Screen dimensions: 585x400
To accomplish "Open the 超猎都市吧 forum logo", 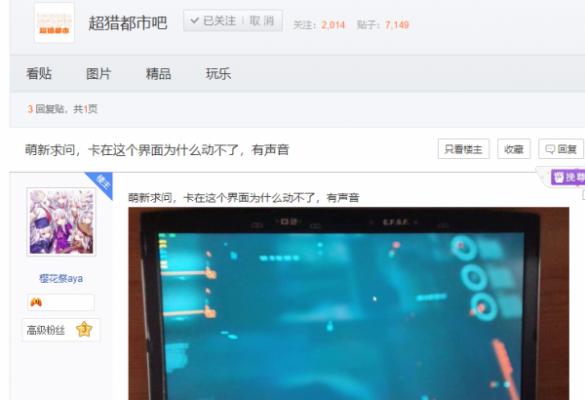I will tap(54, 23).
